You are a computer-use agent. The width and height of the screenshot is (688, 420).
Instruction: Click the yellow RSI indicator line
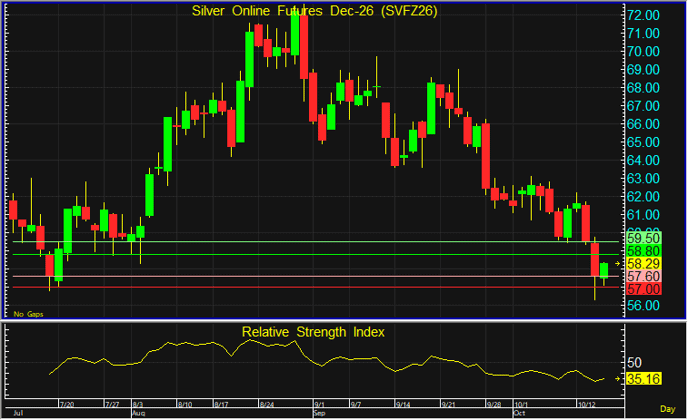[327, 361]
